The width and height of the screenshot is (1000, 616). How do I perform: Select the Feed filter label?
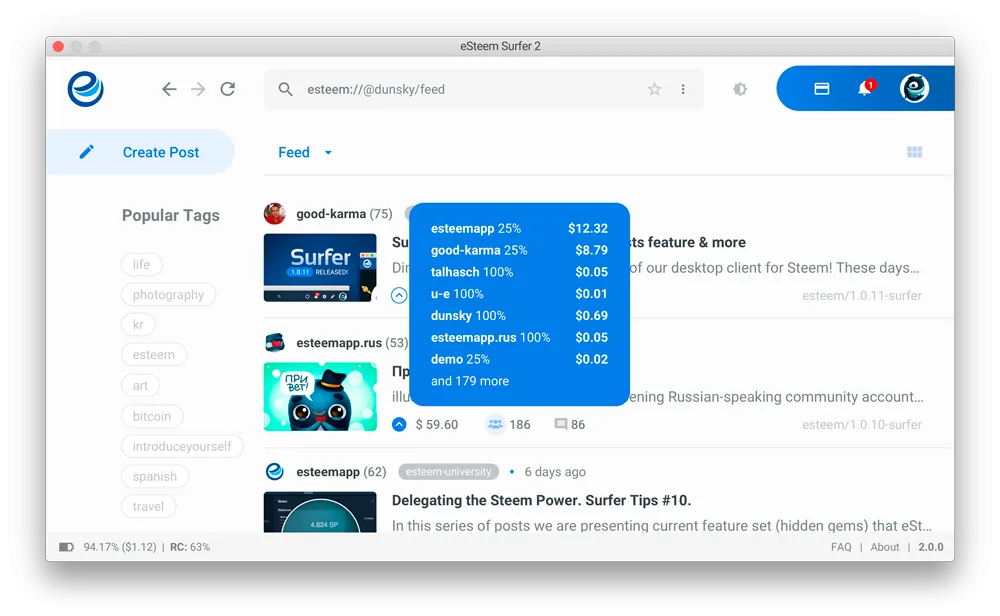[x=294, y=152]
